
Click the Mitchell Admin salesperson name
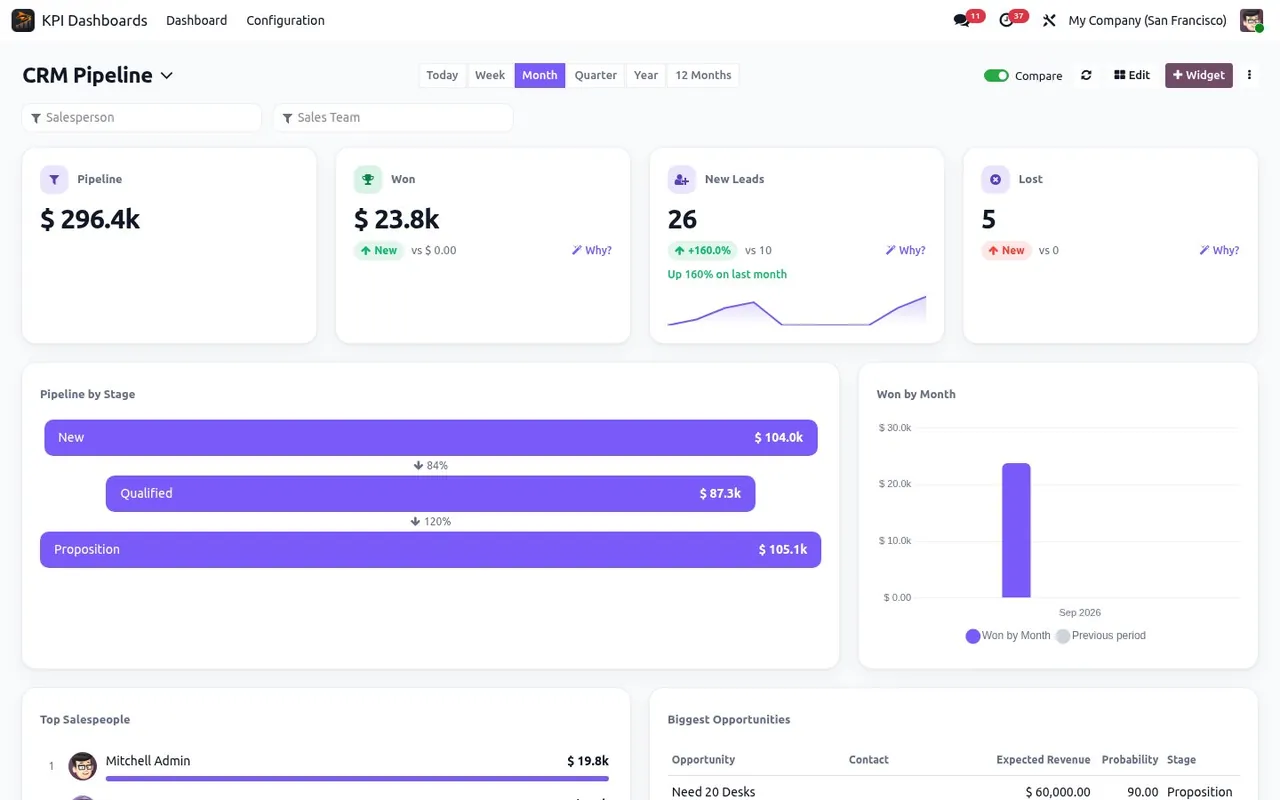tap(148, 761)
